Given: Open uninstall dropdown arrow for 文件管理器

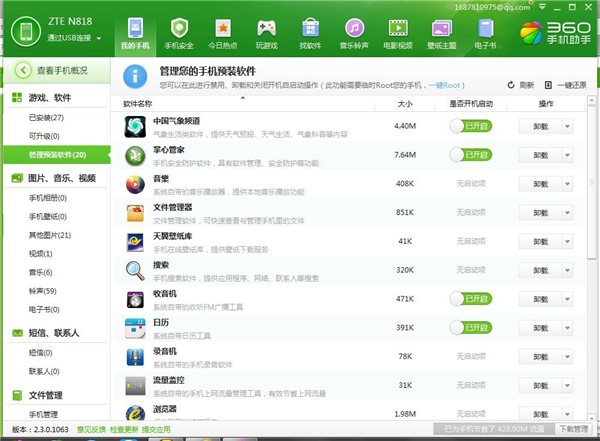Looking at the screenshot, I should point(567,213).
